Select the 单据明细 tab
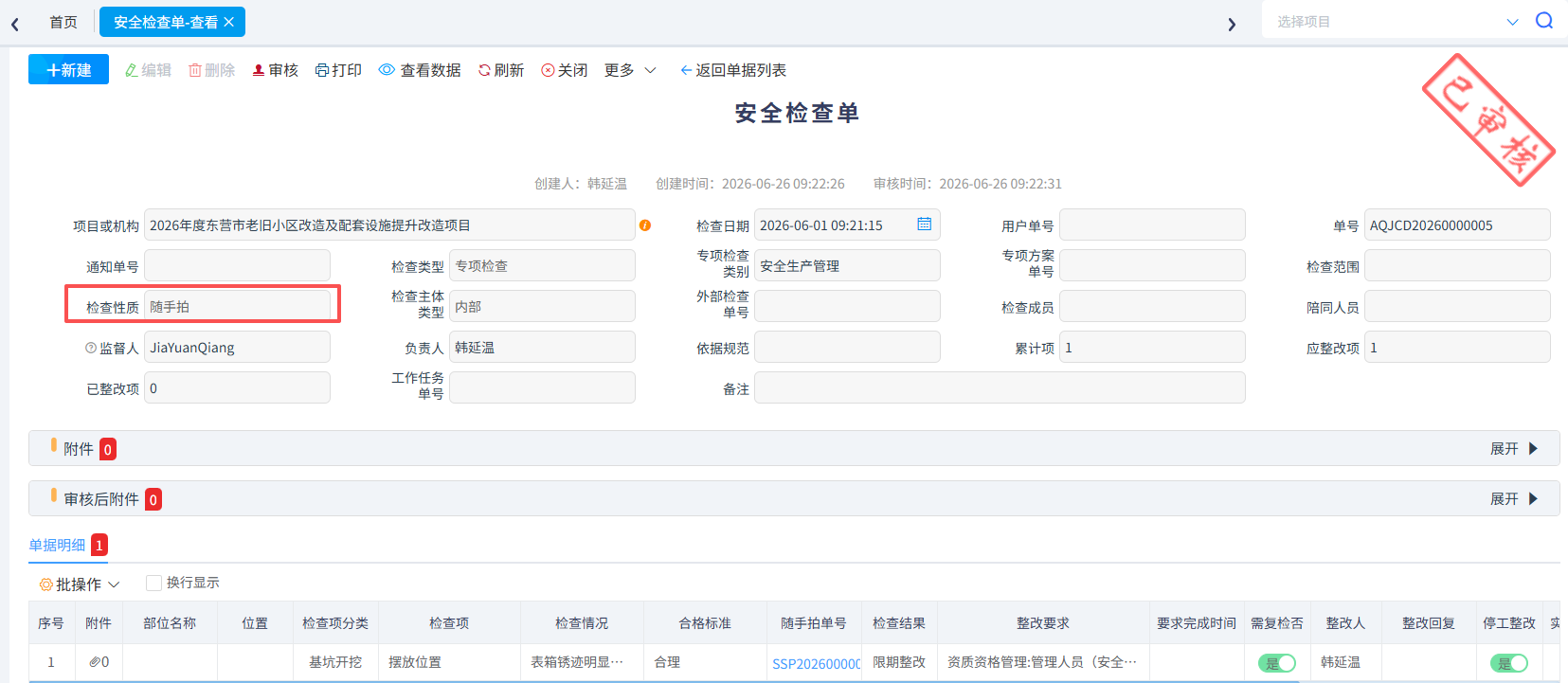The height and width of the screenshot is (683, 1568). 57,546
